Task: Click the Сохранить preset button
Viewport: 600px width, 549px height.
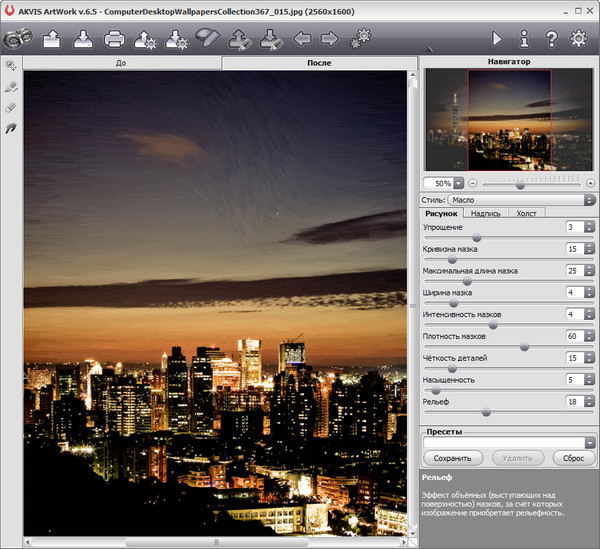Action: tap(453, 457)
